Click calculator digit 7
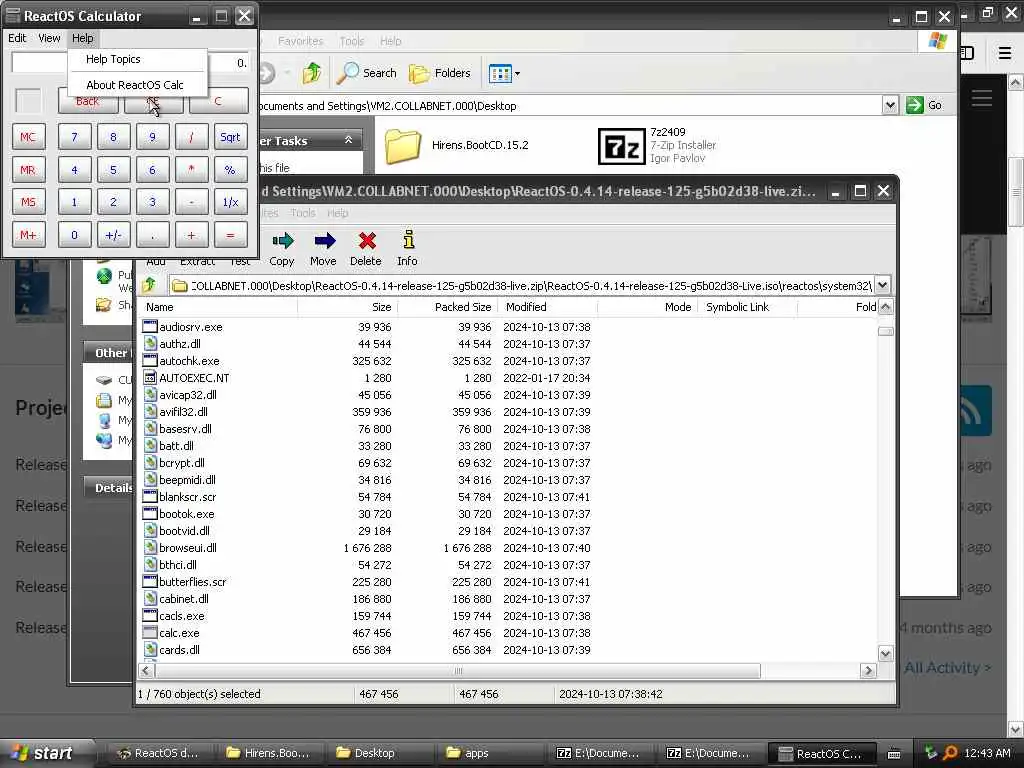 tap(74, 137)
